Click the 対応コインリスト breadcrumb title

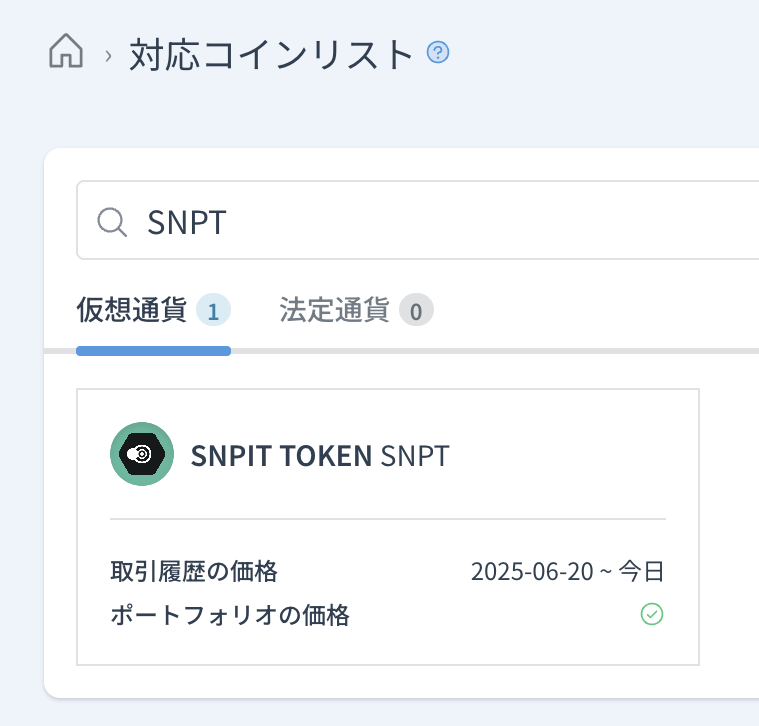(271, 54)
